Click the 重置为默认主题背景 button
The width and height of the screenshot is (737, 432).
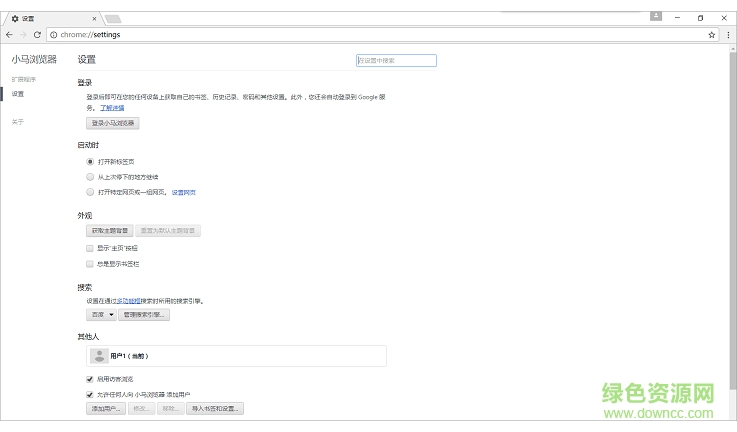pos(168,231)
